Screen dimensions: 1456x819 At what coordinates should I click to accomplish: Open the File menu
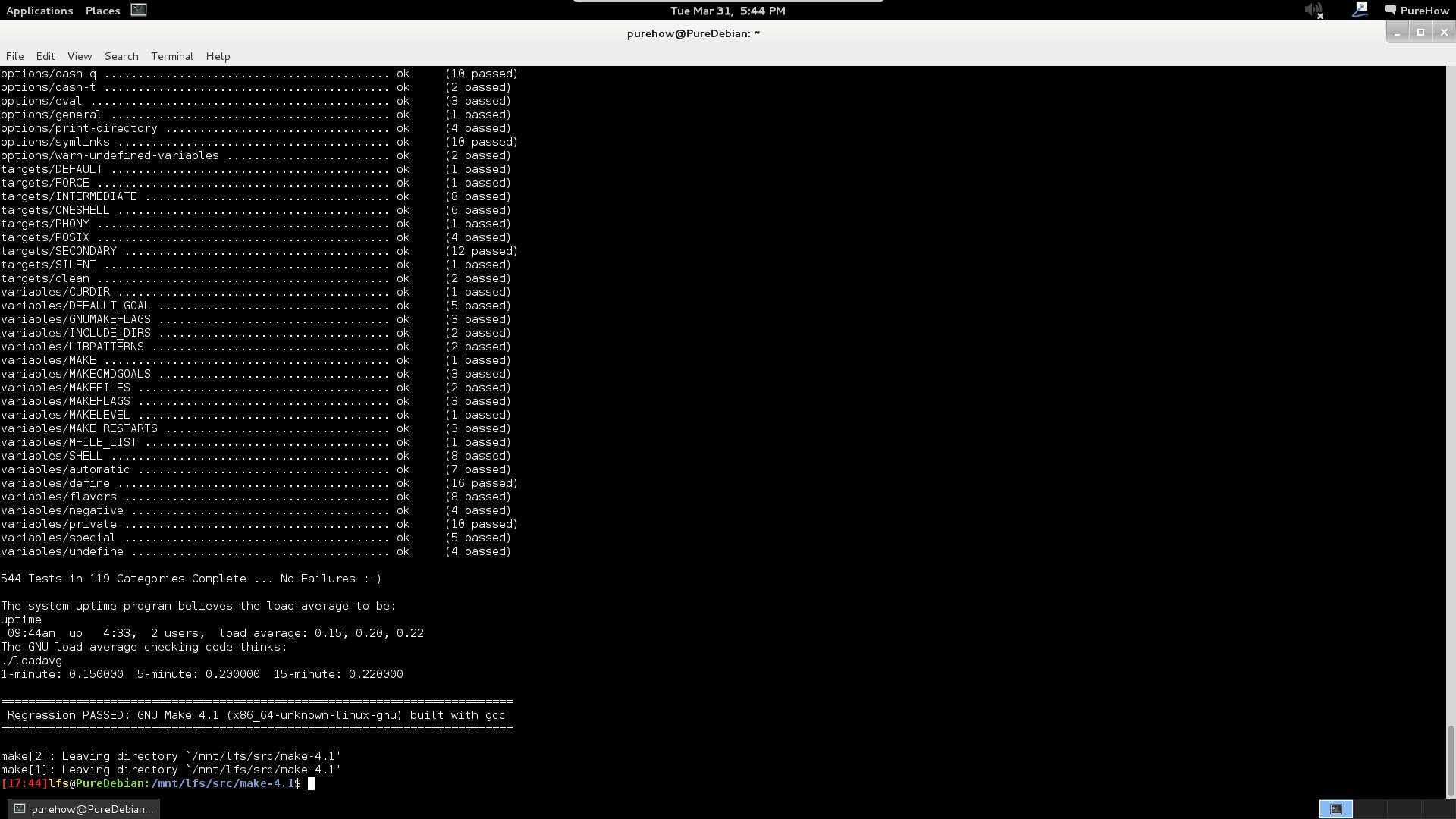tap(14, 56)
